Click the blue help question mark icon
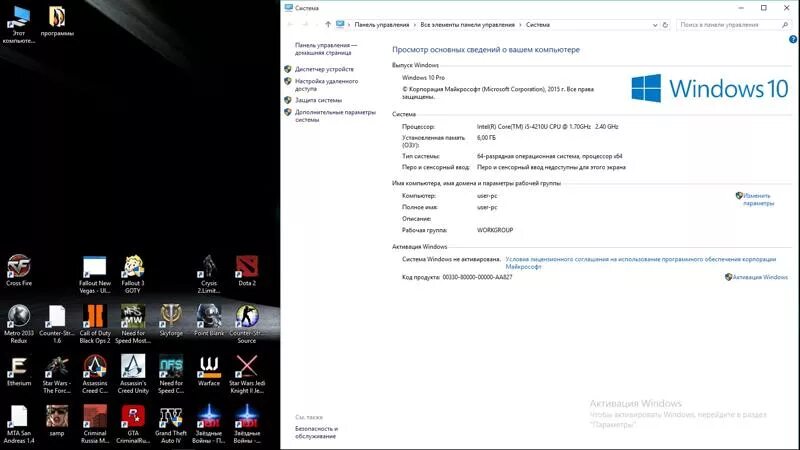 pyautogui.click(x=793, y=39)
